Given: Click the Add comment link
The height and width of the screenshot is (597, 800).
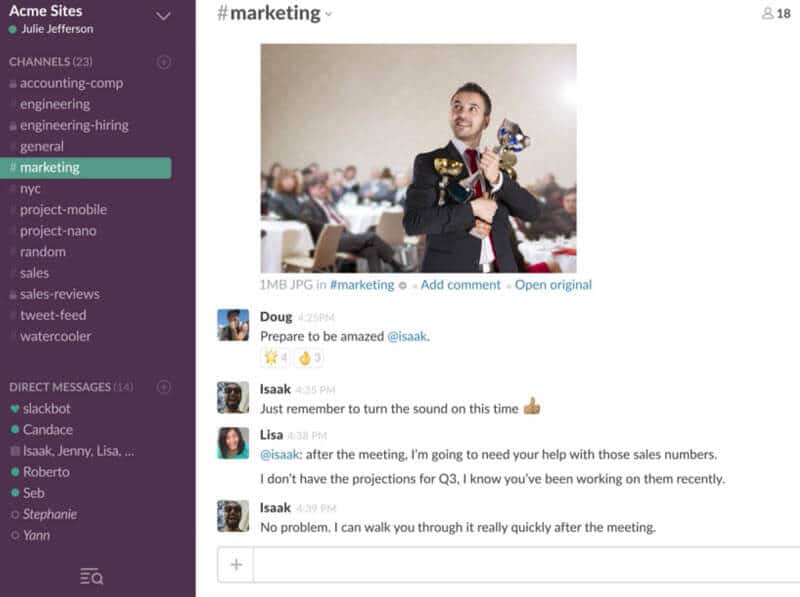Looking at the screenshot, I should click(460, 285).
